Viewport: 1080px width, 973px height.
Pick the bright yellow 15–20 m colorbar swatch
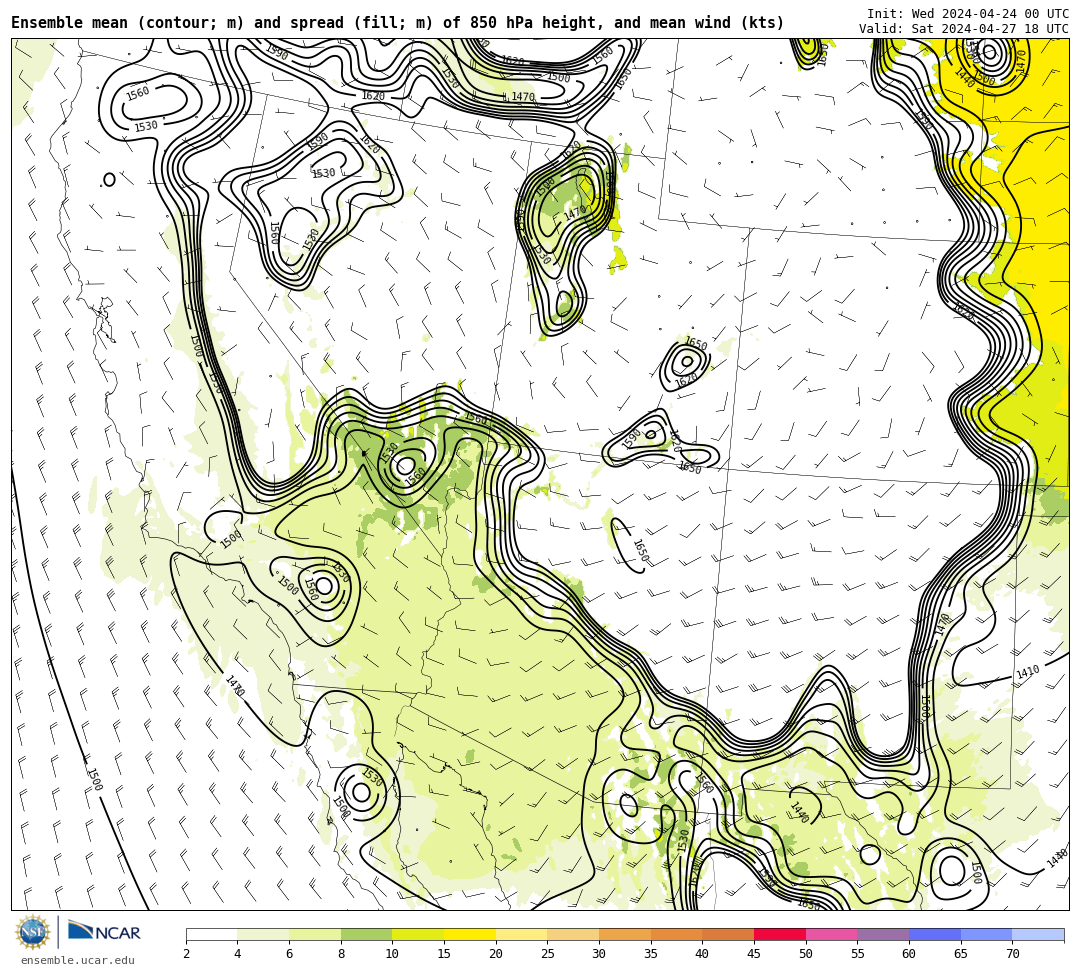click(470, 934)
